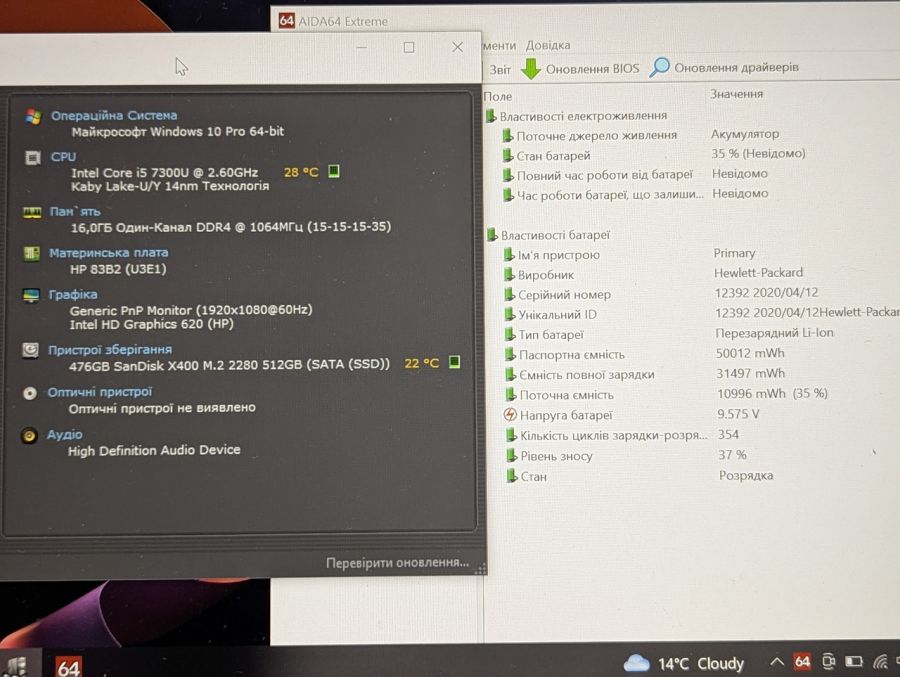The width and height of the screenshot is (900, 677).
Task: Click the CPU chip icon
Action: 33,157
